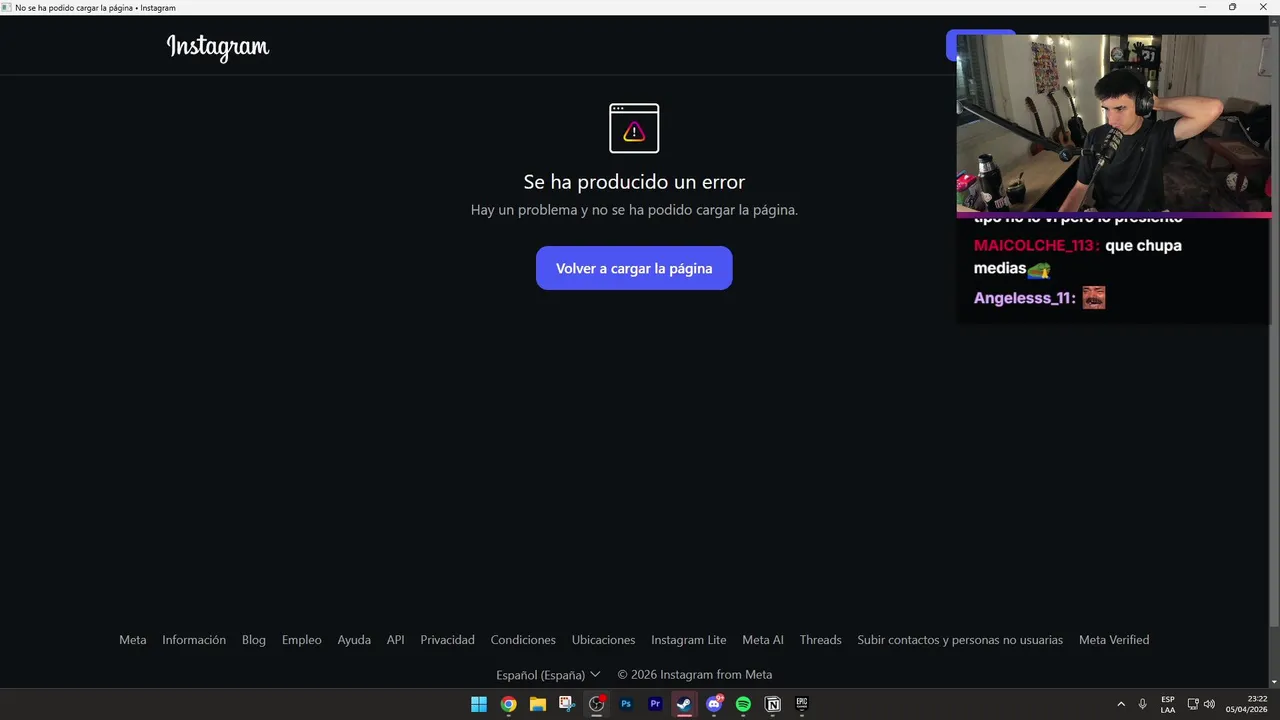Open Epic Games Launcher from the taskbar
1280x720 pixels.
802,704
